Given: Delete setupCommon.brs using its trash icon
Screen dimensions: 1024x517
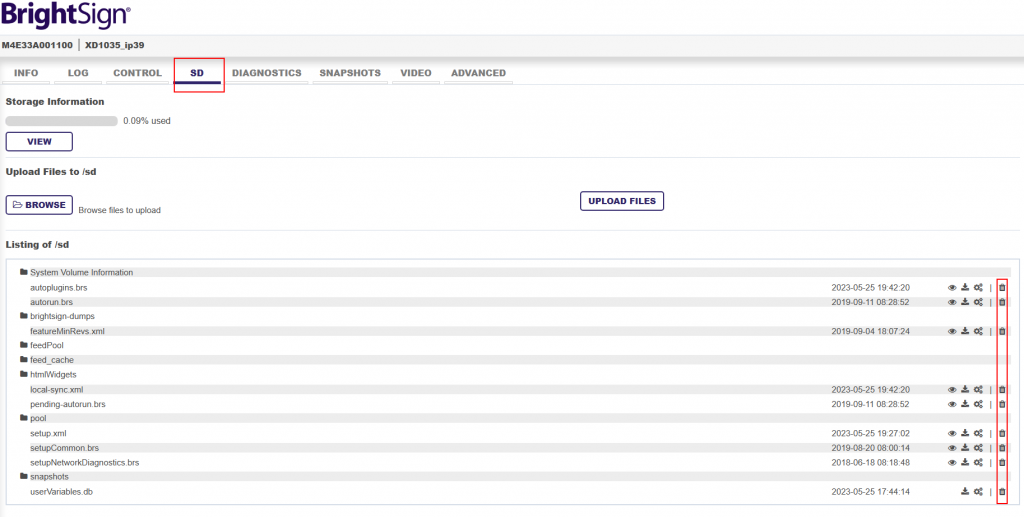Looking at the screenshot, I should click(1002, 448).
